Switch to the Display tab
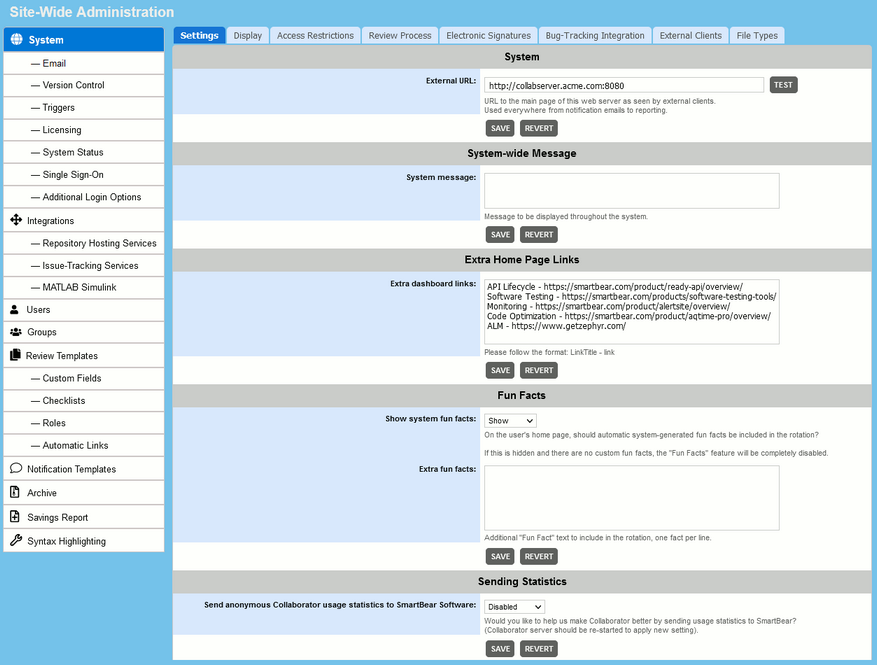 click(248, 35)
